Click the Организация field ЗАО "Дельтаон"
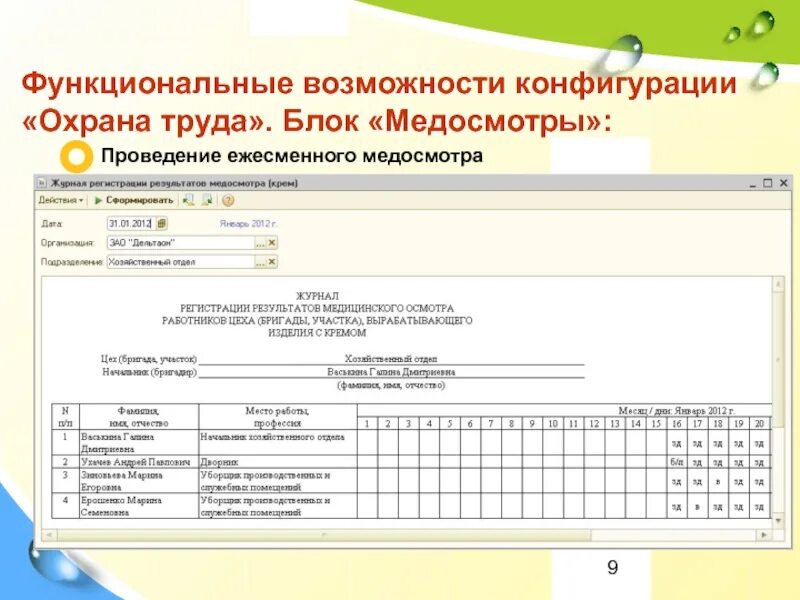This screenshot has height=600, width=800. pos(181,243)
